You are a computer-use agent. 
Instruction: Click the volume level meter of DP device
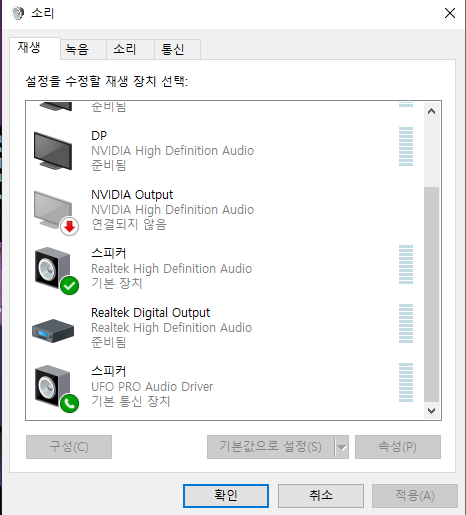point(406,146)
